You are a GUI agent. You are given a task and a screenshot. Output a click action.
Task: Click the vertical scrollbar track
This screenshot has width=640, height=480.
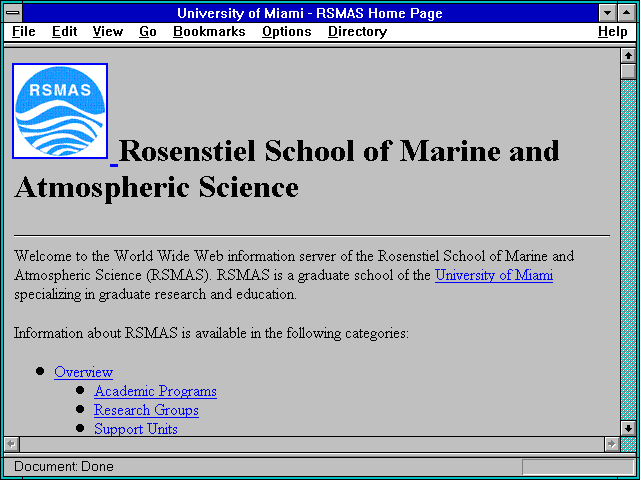628,250
